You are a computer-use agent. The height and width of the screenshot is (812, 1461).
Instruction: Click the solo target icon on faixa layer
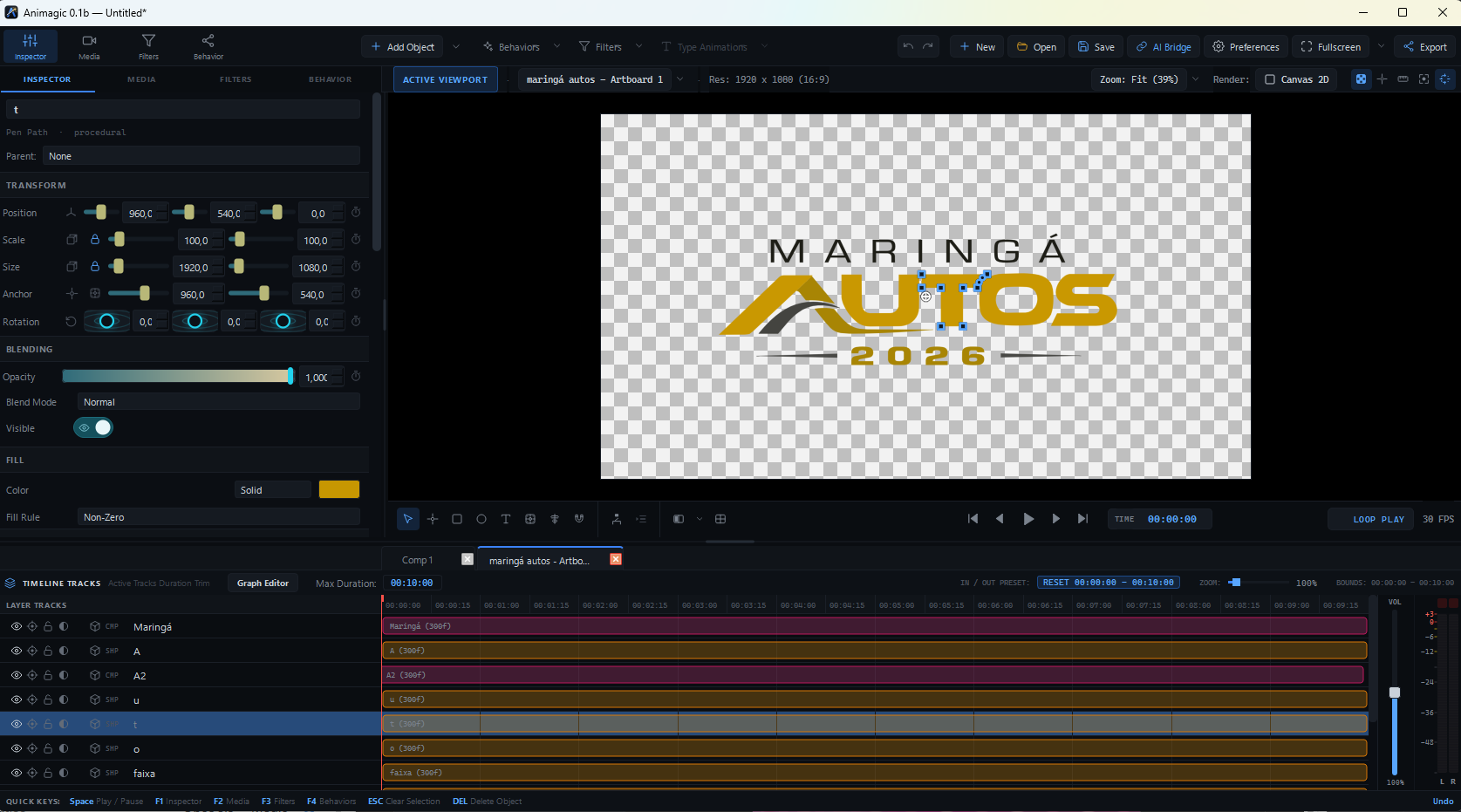(x=32, y=773)
